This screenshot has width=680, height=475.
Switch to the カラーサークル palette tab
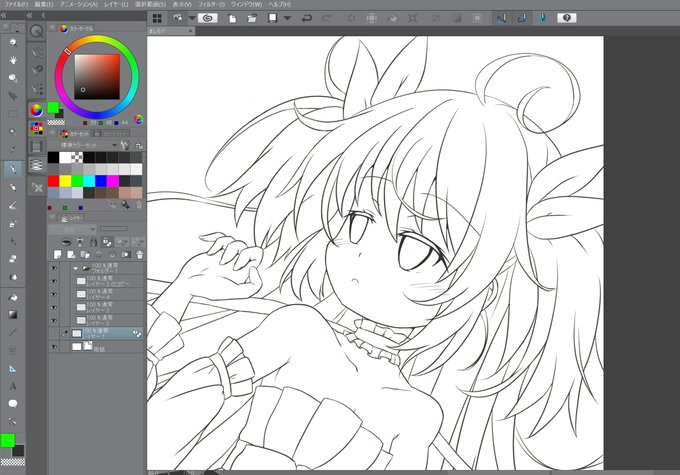(x=77, y=28)
